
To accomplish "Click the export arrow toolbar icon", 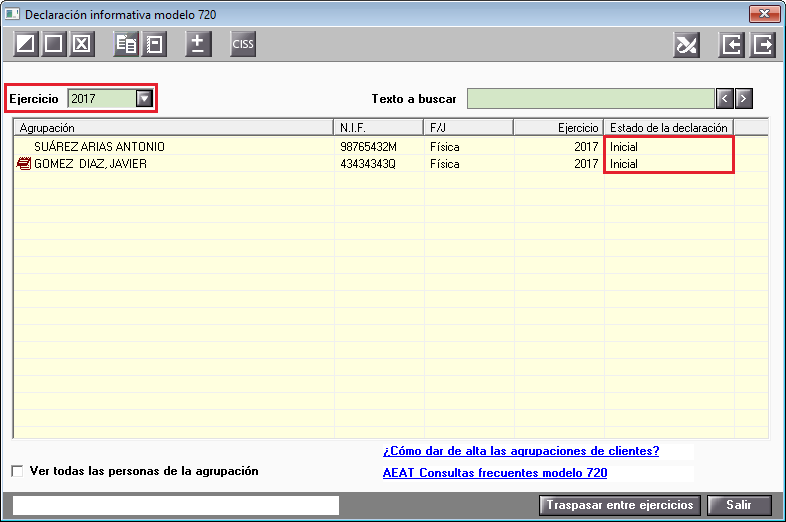I will pos(762,45).
